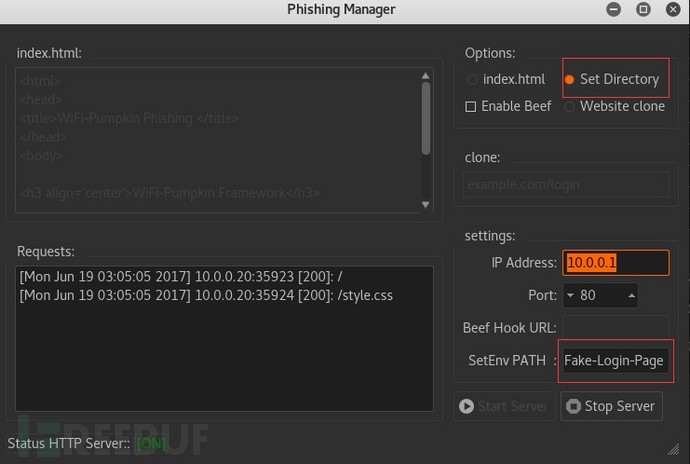Click the Stop Server button
Screen dimensions: 690x464
tap(611, 406)
